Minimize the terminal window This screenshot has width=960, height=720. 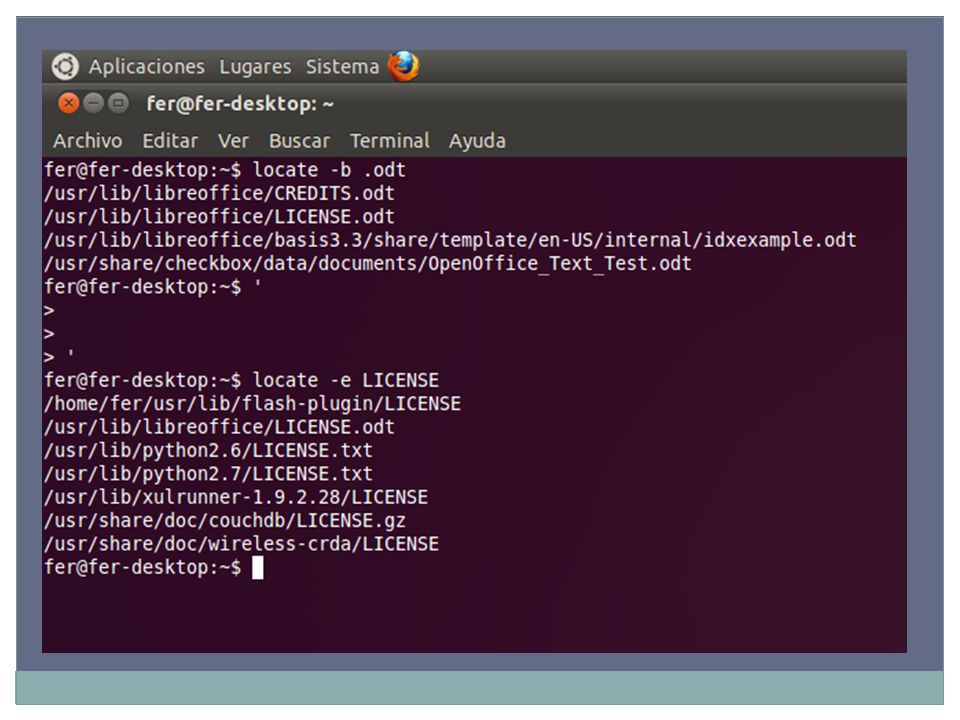point(93,103)
